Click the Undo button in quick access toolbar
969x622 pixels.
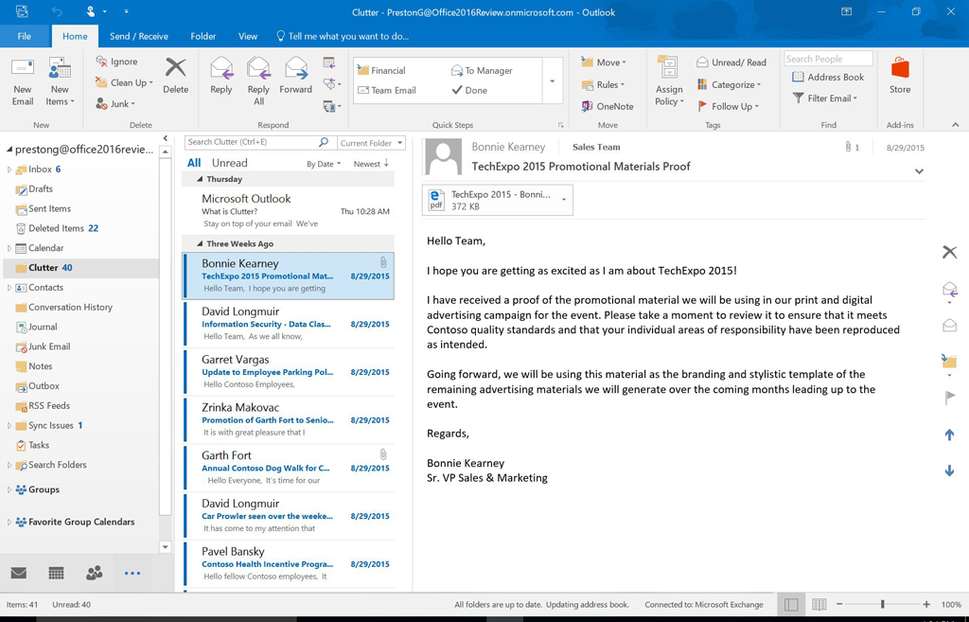(x=57, y=12)
